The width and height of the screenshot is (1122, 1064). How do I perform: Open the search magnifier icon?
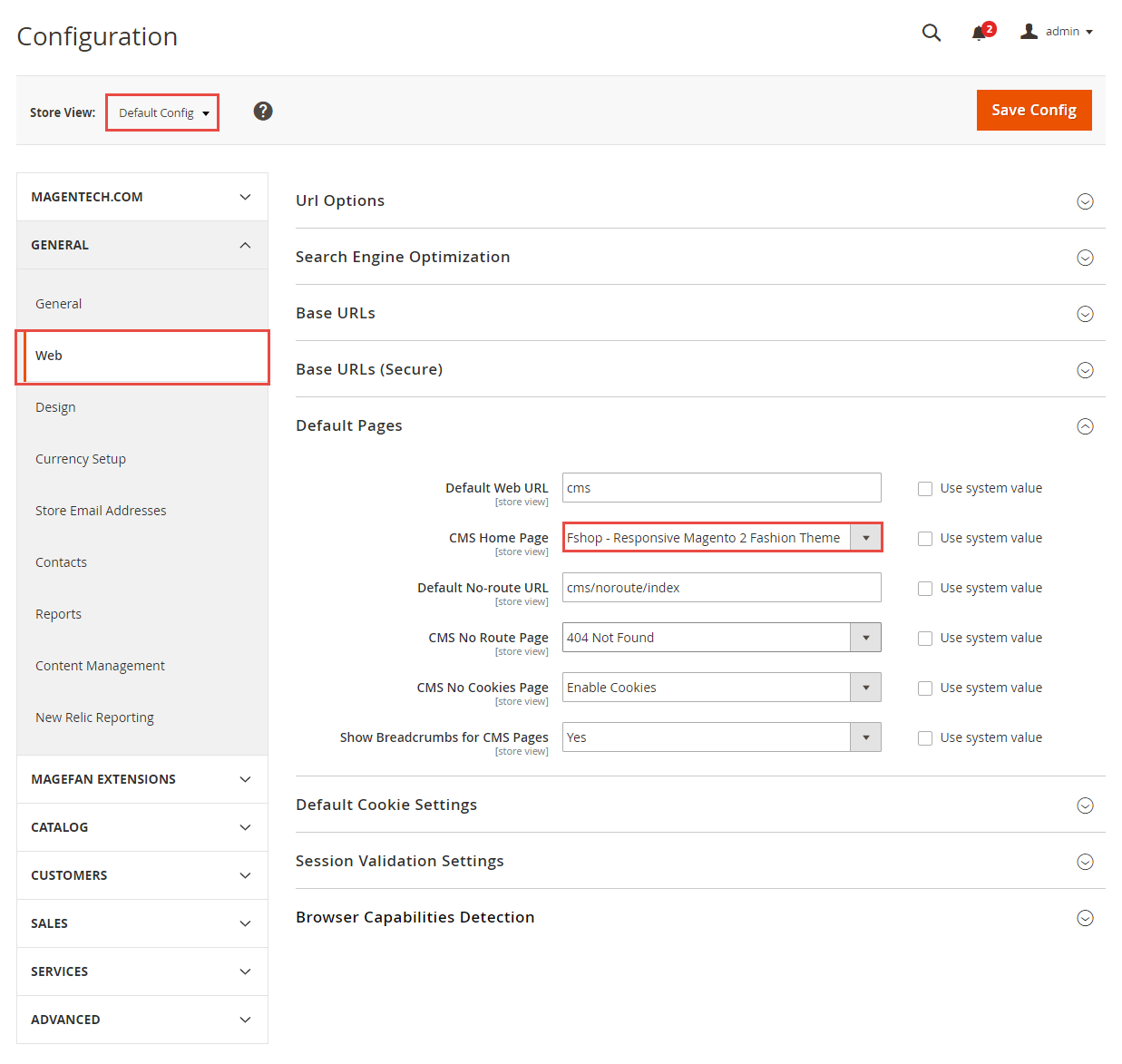pyautogui.click(x=931, y=33)
